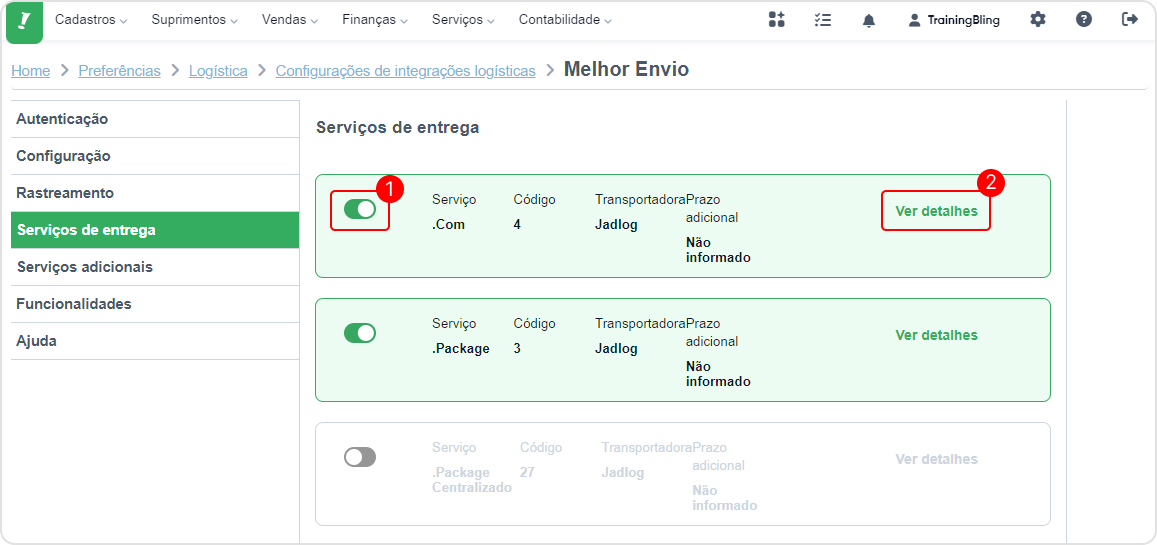Open the TrainingBling user profile

pos(954,21)
